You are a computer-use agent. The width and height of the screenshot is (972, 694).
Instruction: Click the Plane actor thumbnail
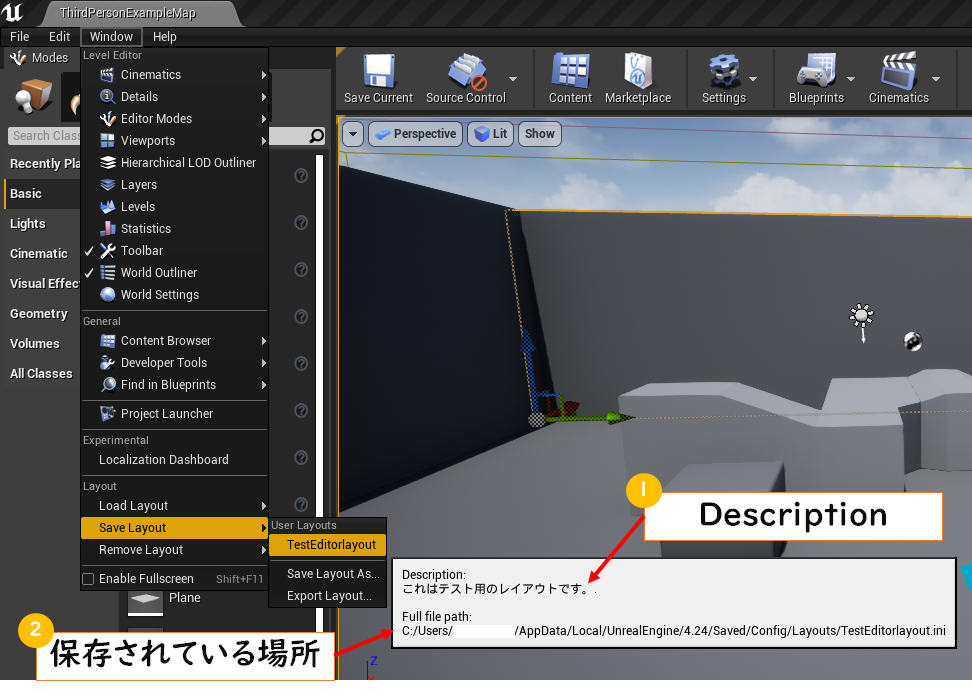click(146, 602)
